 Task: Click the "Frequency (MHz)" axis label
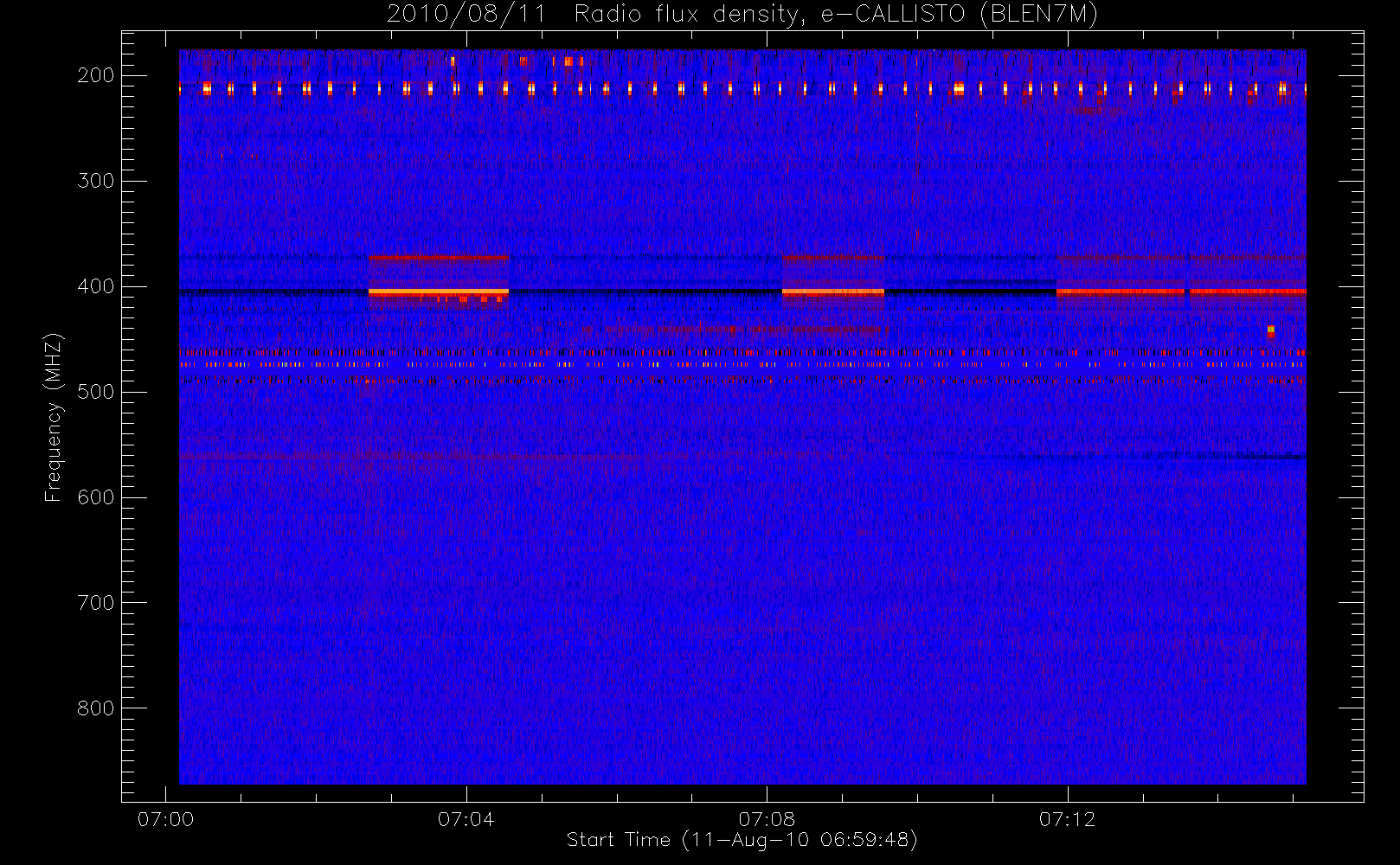[x=53, y=417]
